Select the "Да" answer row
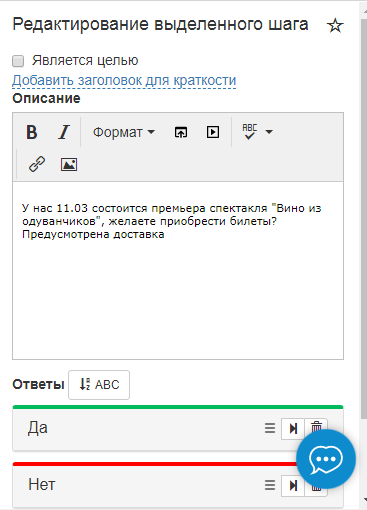This screenshot has width=367, height=510. pos(178,429)
